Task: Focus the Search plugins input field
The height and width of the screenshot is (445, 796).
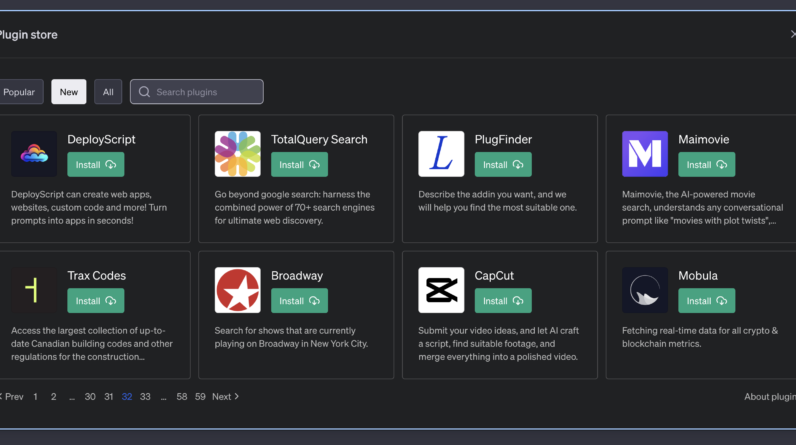Action: (196, 92)
